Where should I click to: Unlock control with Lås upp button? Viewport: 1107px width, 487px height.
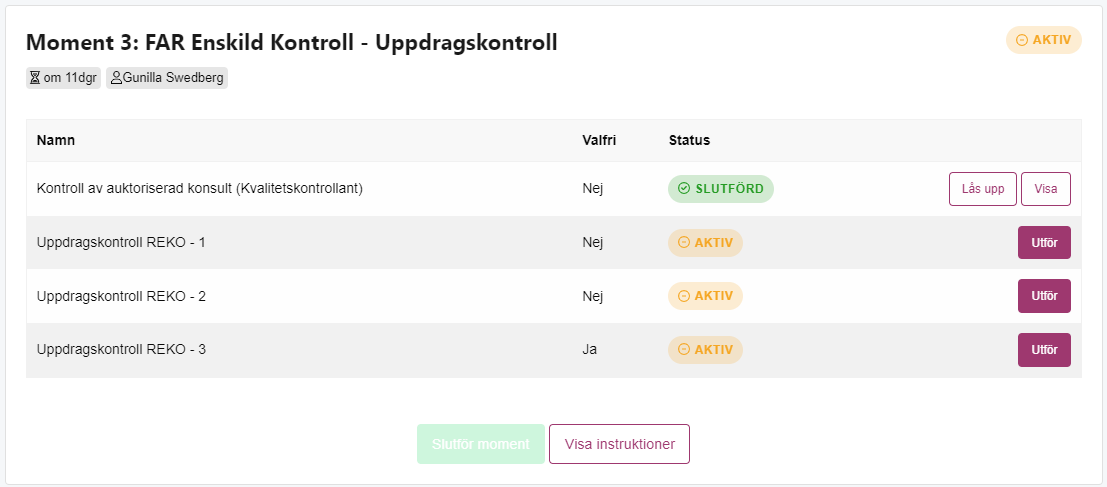[x=983, y=189]
